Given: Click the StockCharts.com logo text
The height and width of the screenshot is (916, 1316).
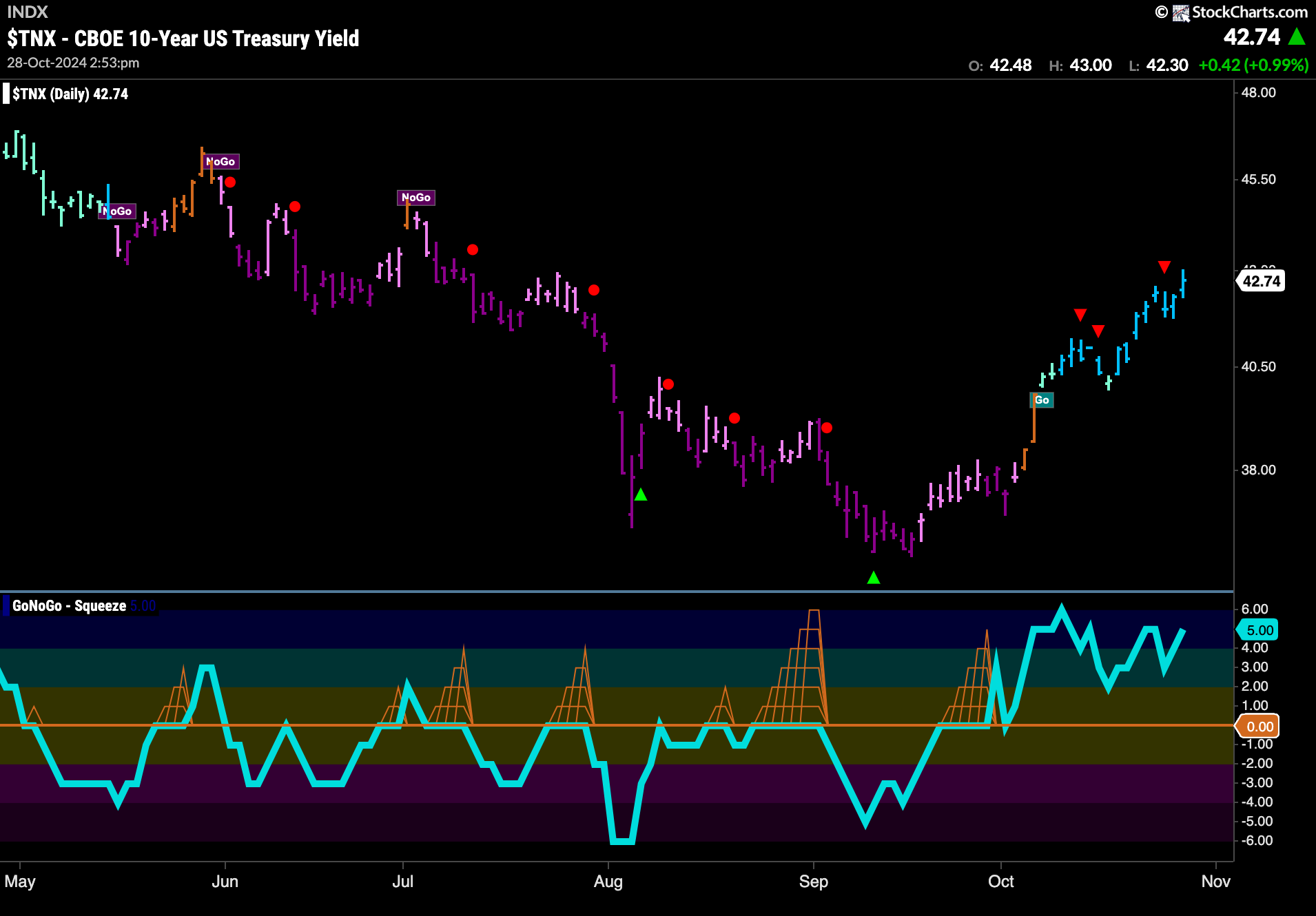Looking at the screenshot, I should tap(1249, 12).
